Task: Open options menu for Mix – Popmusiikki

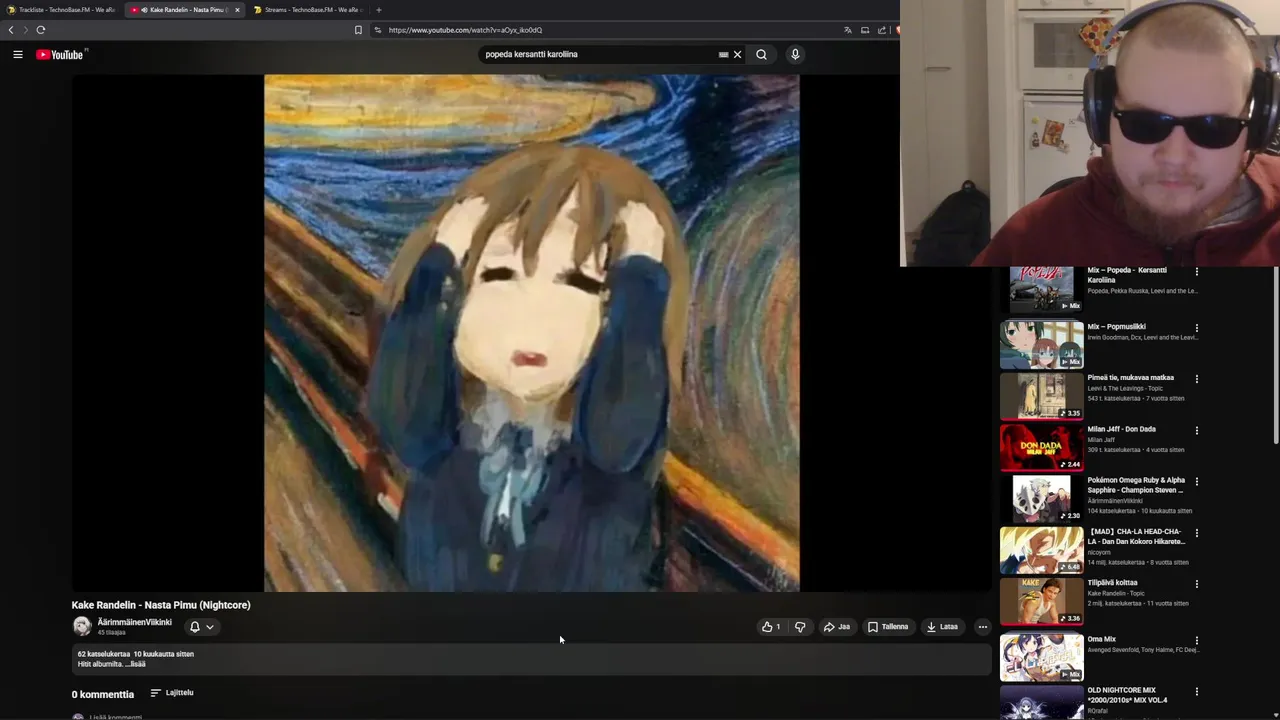Action: pyautogui.click(x=1196, y=328)
